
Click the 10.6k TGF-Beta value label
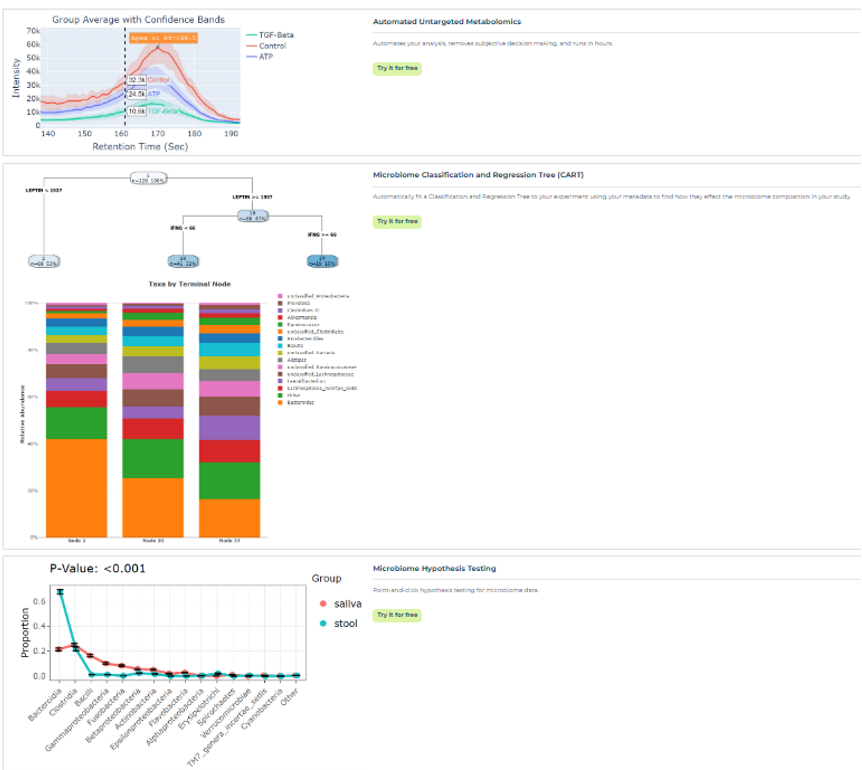tap(136, 111)
